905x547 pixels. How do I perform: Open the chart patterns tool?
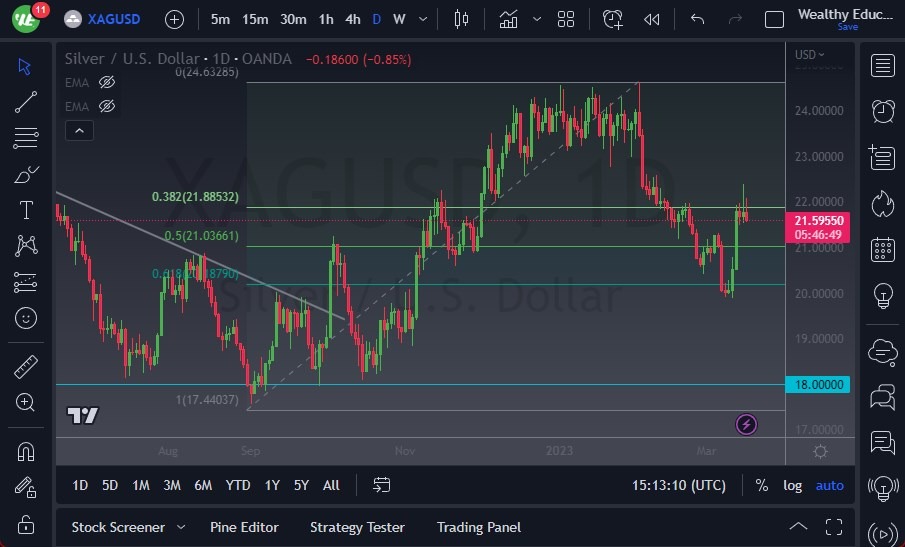(x=26, y=246)
